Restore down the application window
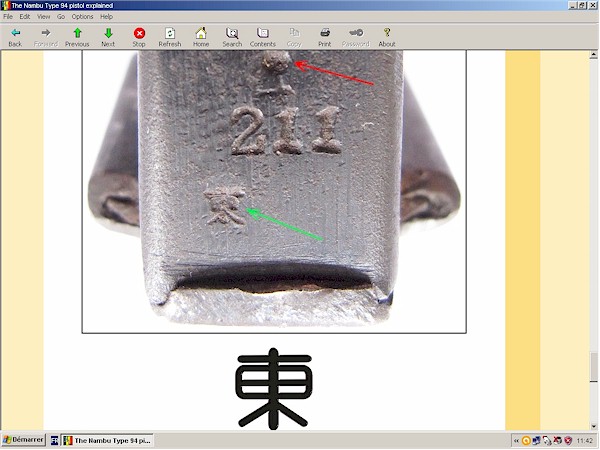 click(x=582, y=5)
